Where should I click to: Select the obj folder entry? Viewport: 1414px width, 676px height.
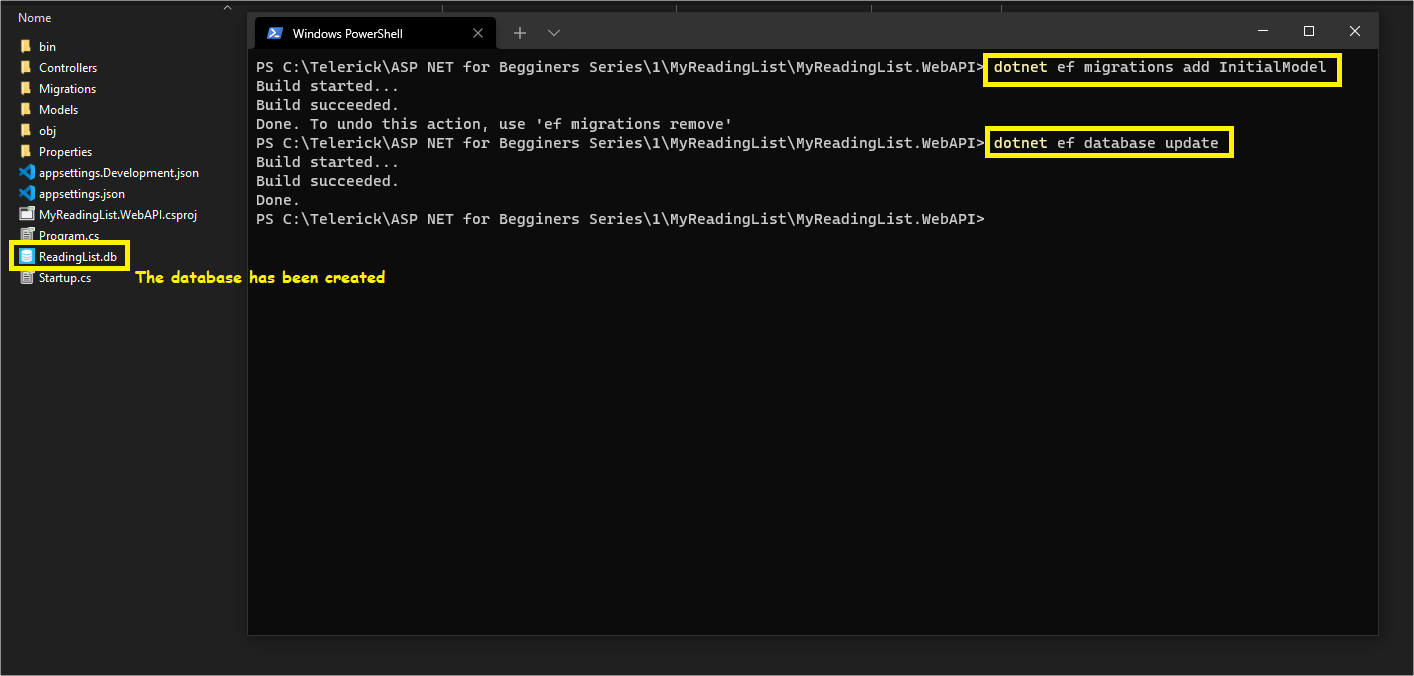(x=47, y=130)
